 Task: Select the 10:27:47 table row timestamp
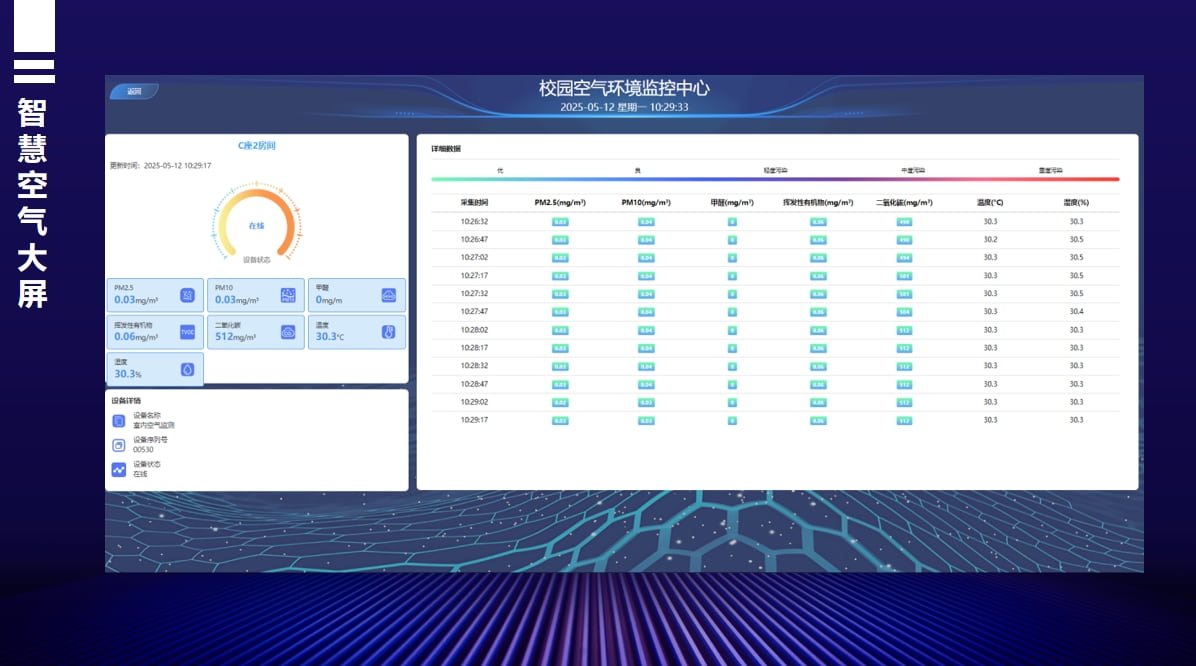click(x=474, y=312)
